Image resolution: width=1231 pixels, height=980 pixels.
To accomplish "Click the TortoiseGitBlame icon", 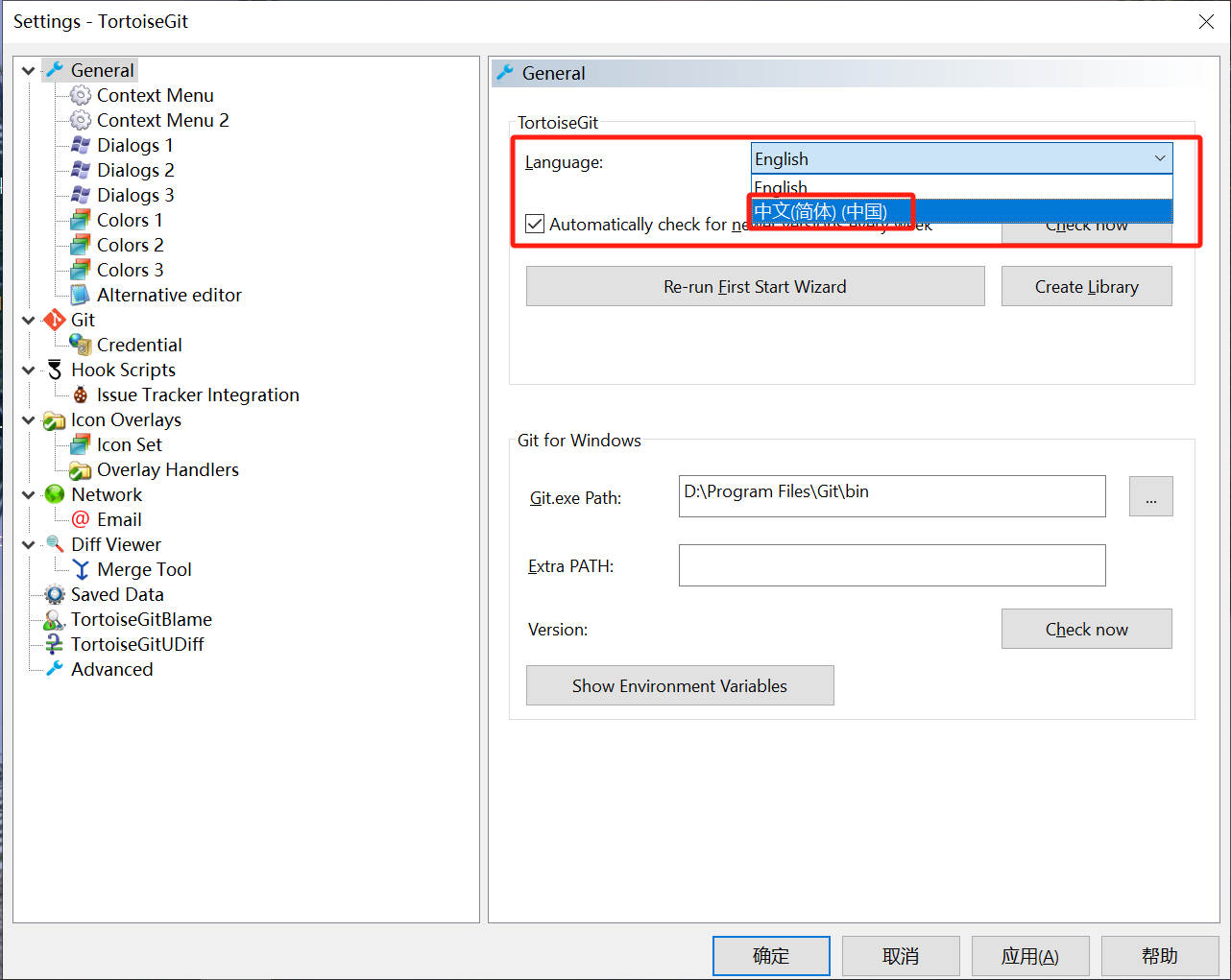I will click(55, 619).
